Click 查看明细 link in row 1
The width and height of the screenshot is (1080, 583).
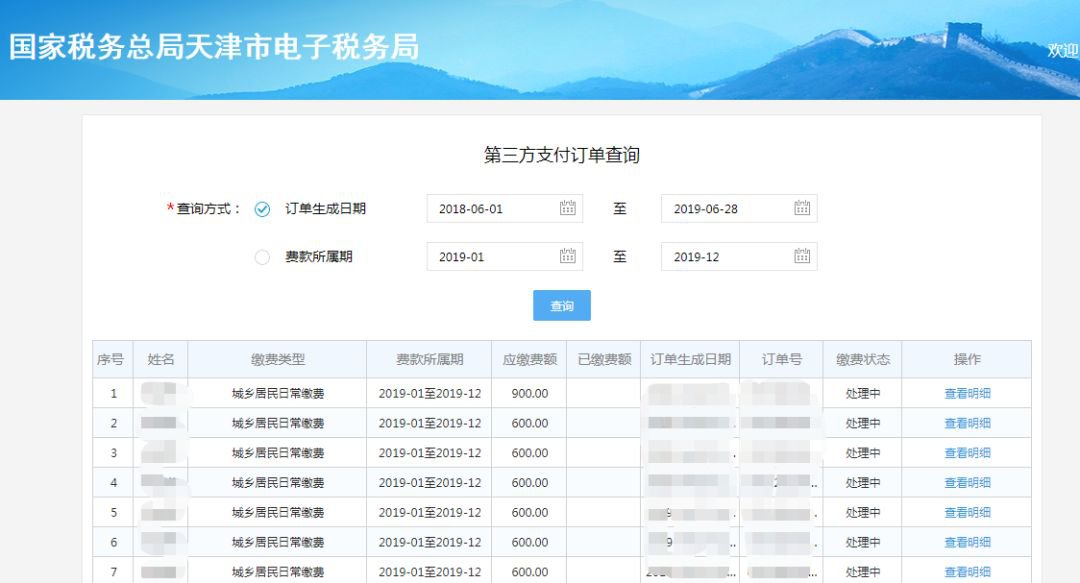pyautogui.click(x=967, y=393)
